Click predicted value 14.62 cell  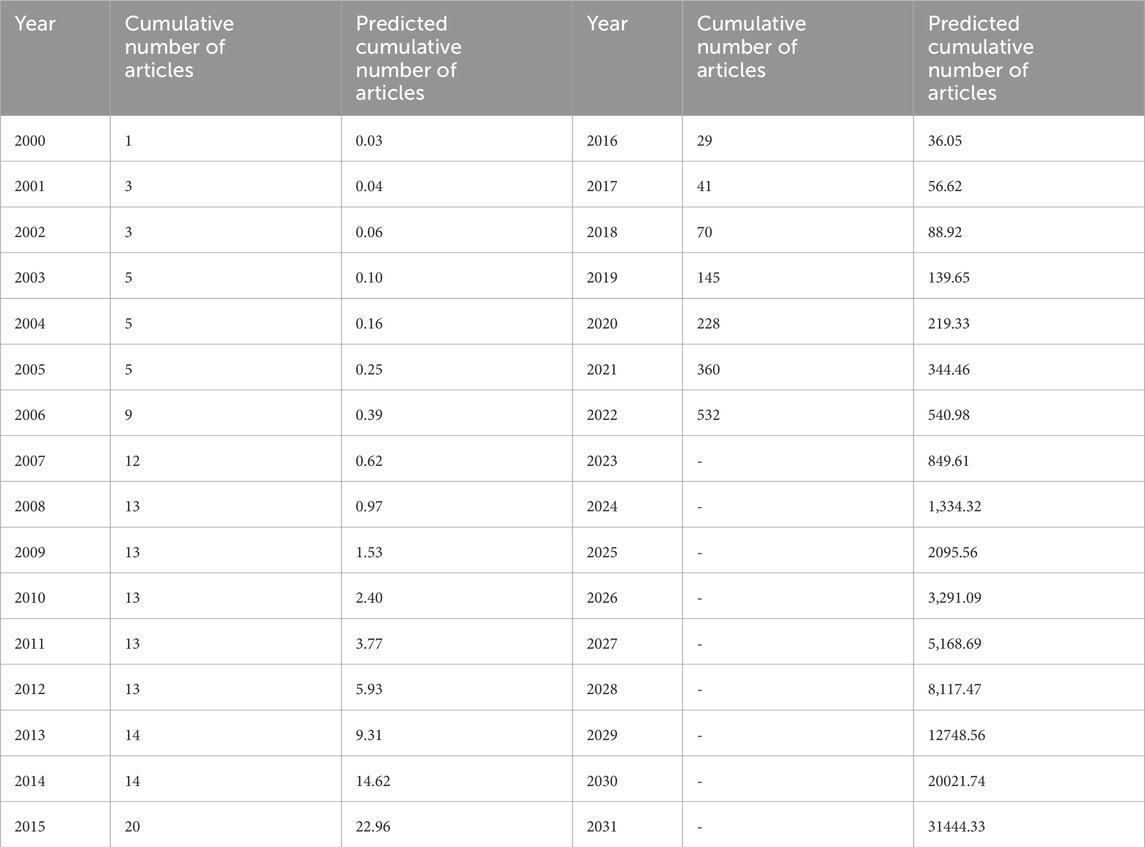click(x=373, y=781)
